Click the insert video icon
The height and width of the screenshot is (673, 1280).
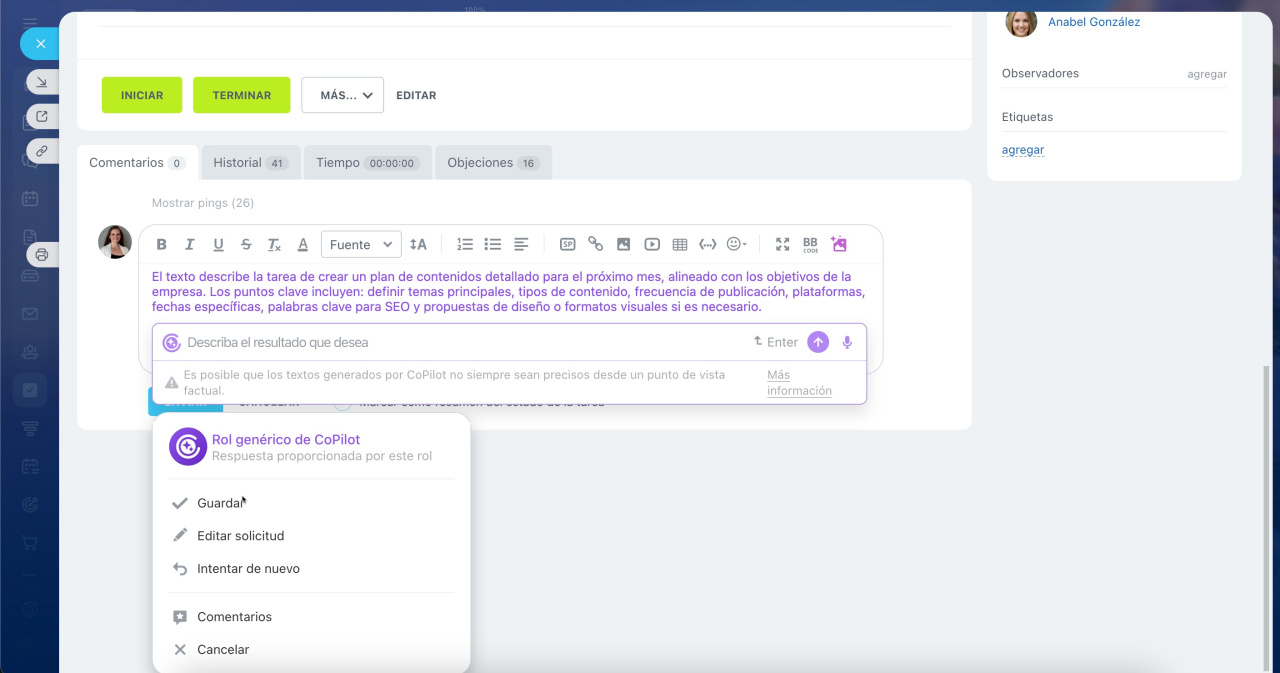tap(652, 245)
